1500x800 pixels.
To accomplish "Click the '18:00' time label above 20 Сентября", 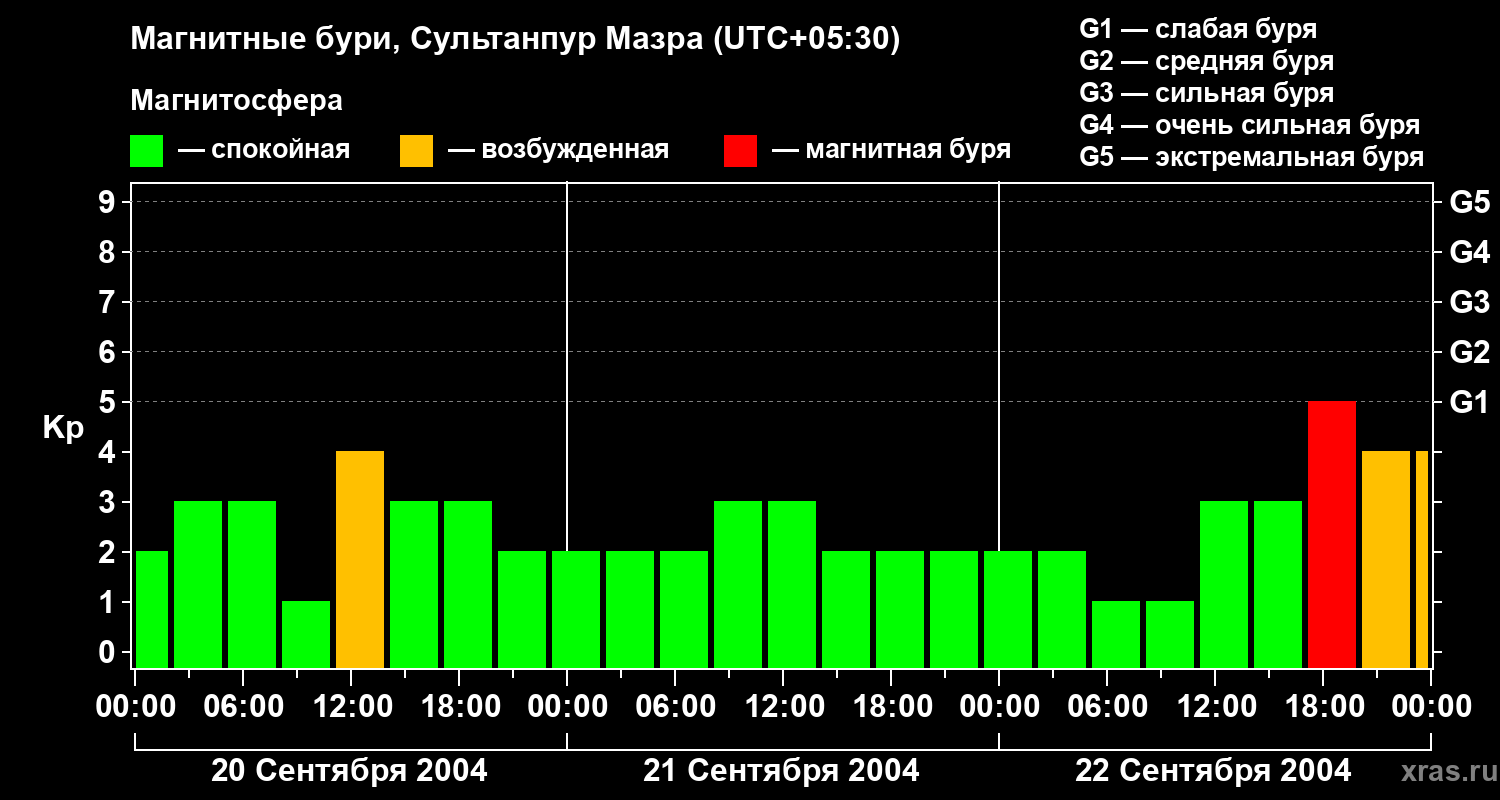I will 459,707.
